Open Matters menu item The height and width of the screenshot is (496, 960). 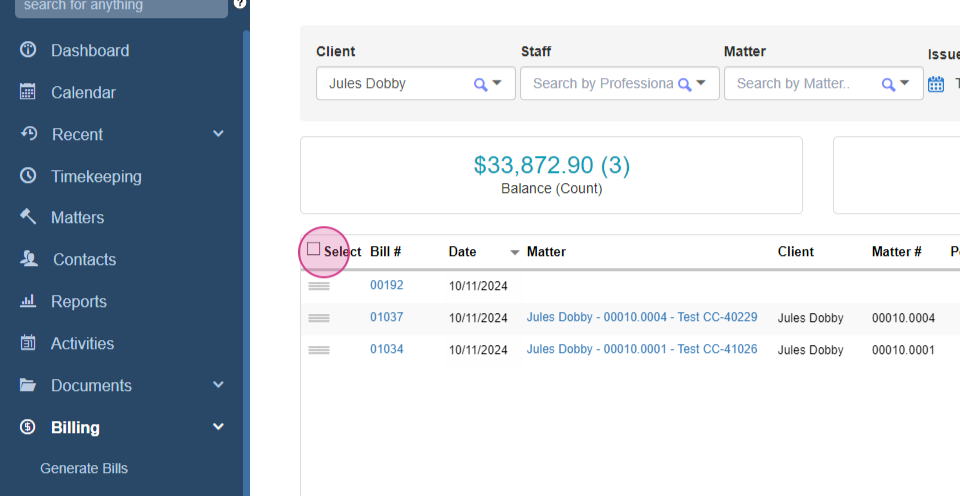77,217
